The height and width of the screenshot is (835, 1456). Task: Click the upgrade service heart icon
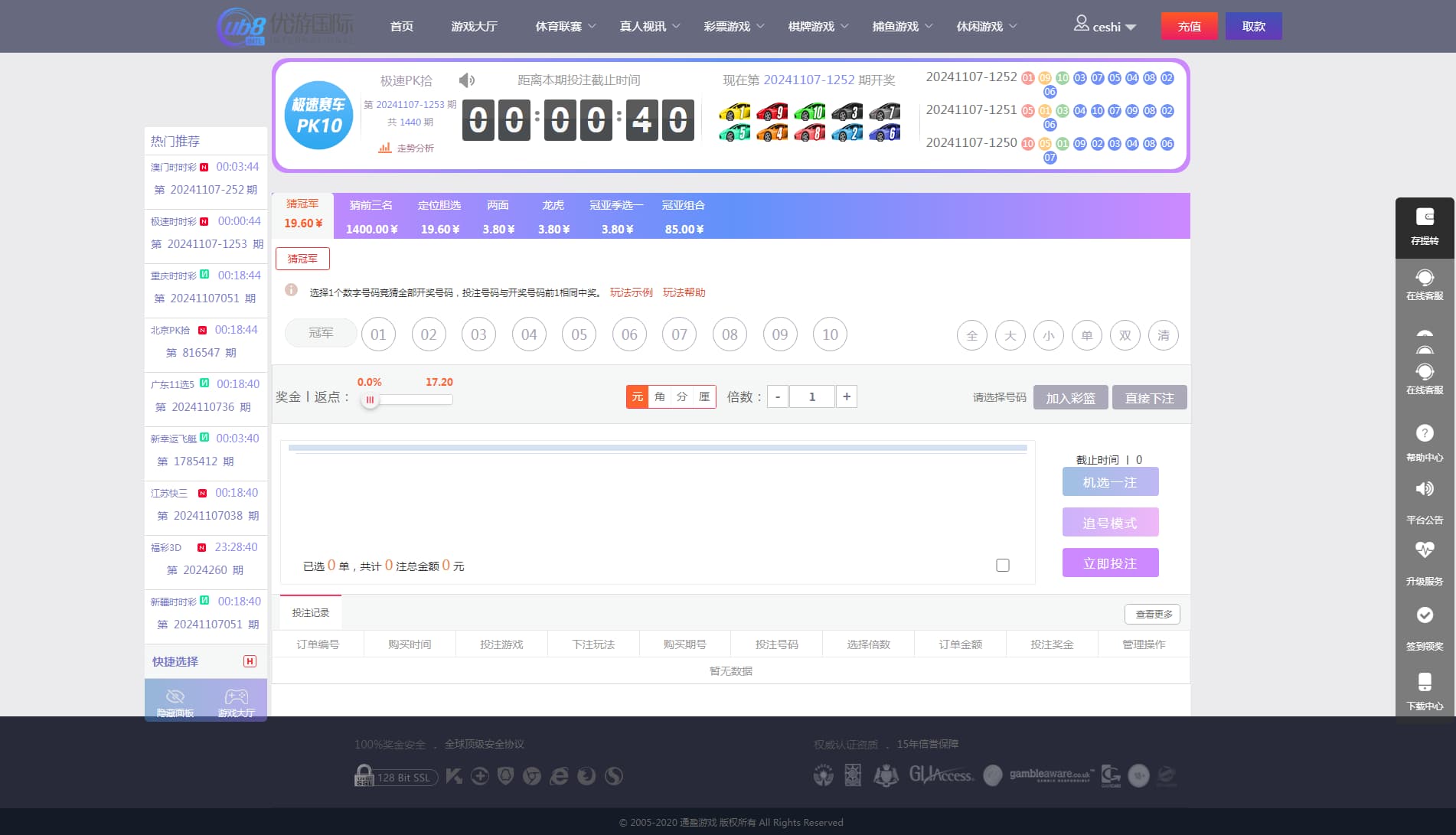tap(1424, 550)
